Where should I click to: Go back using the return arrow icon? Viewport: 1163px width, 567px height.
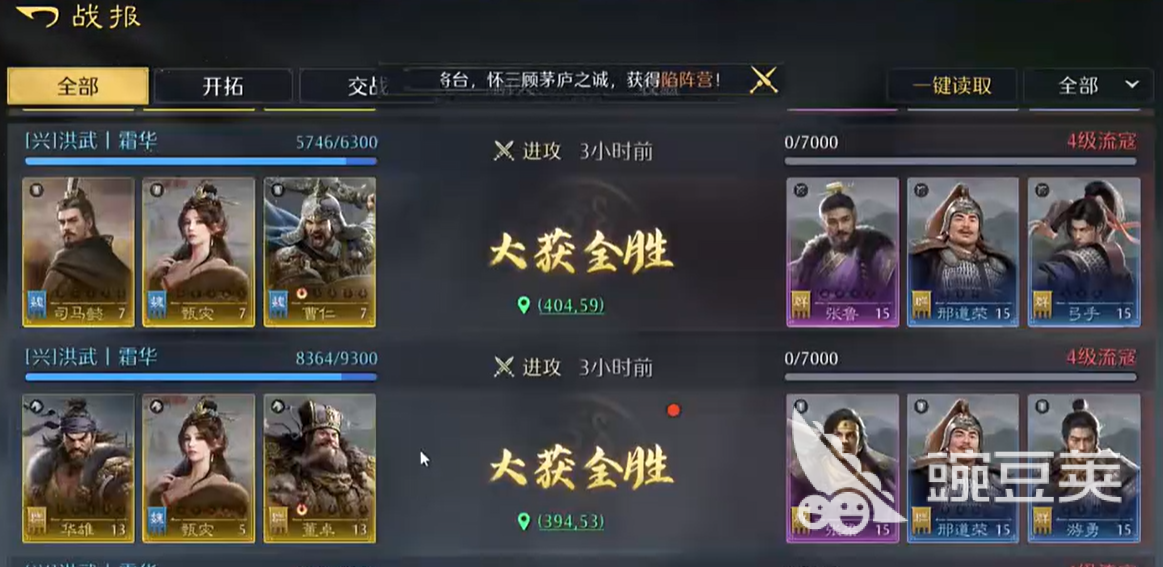(37, 16)
